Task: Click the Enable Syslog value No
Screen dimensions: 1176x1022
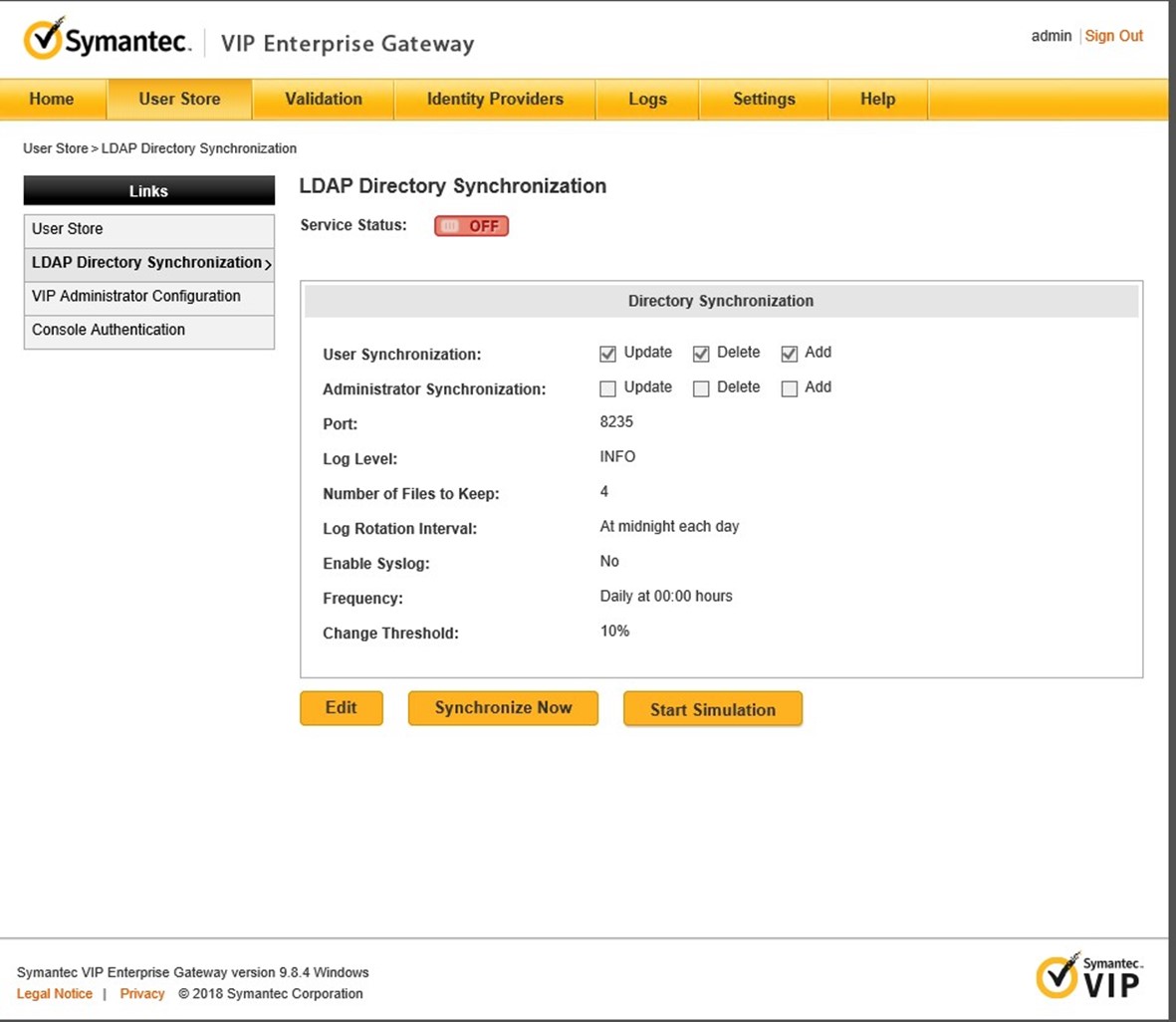Action: (609, 561)
